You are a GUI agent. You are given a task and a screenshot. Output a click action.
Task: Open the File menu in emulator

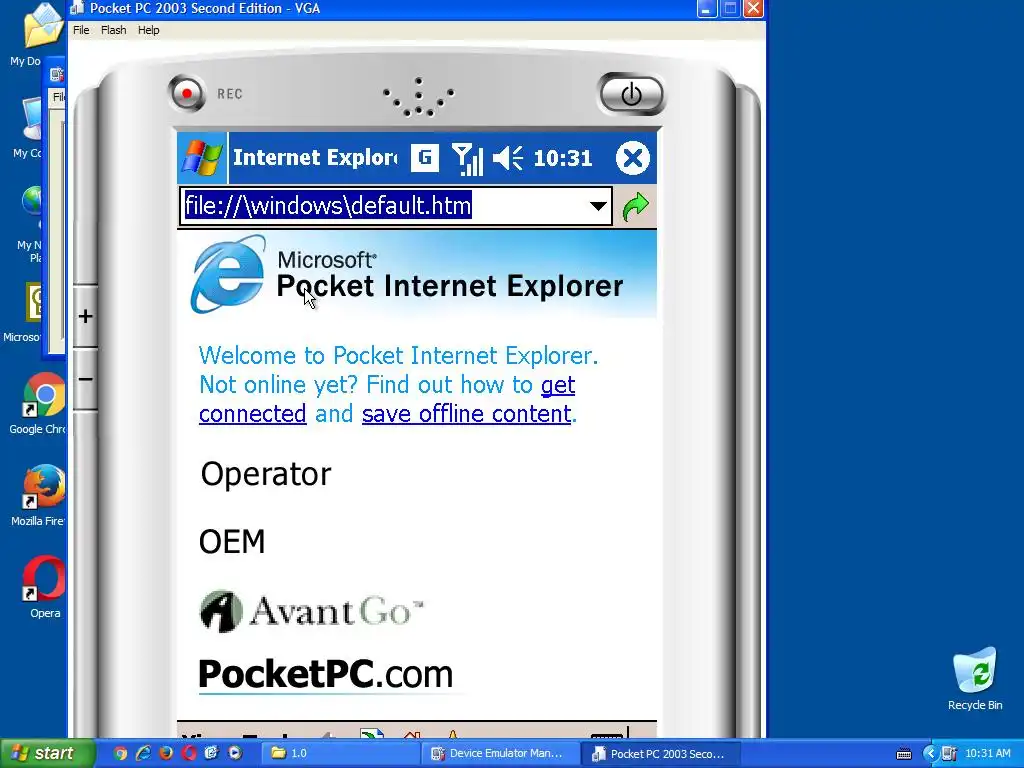(x=81, y=30)
